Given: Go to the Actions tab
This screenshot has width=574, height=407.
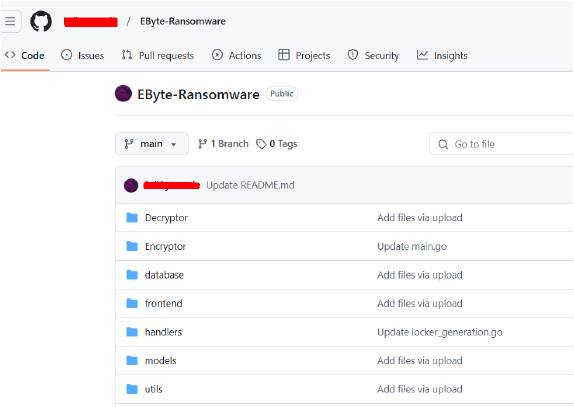Looking at the screenshot, I should click(236, 56).
